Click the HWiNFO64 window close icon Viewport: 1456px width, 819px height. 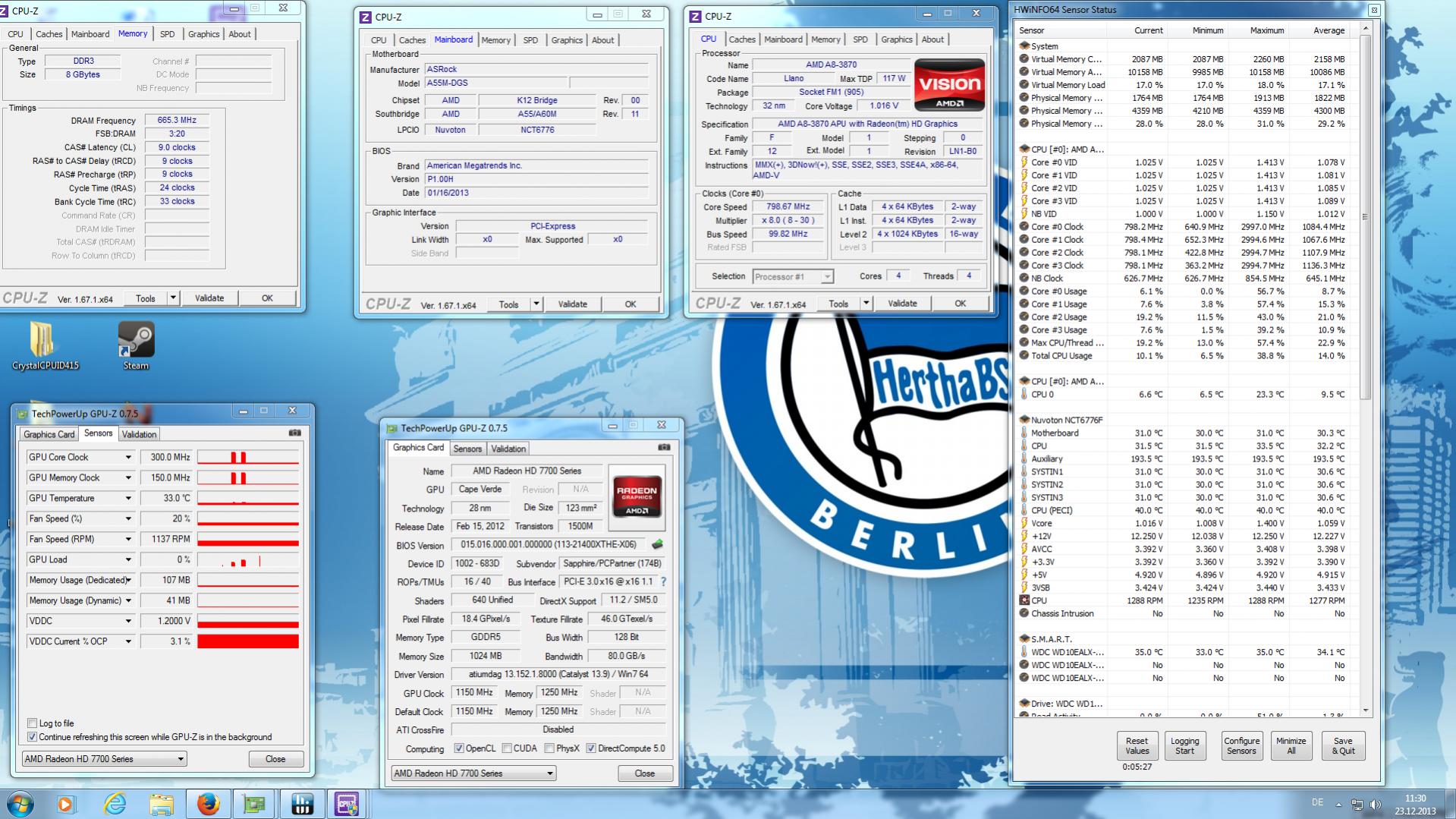pyautogui.click(x=1373, y=10)
